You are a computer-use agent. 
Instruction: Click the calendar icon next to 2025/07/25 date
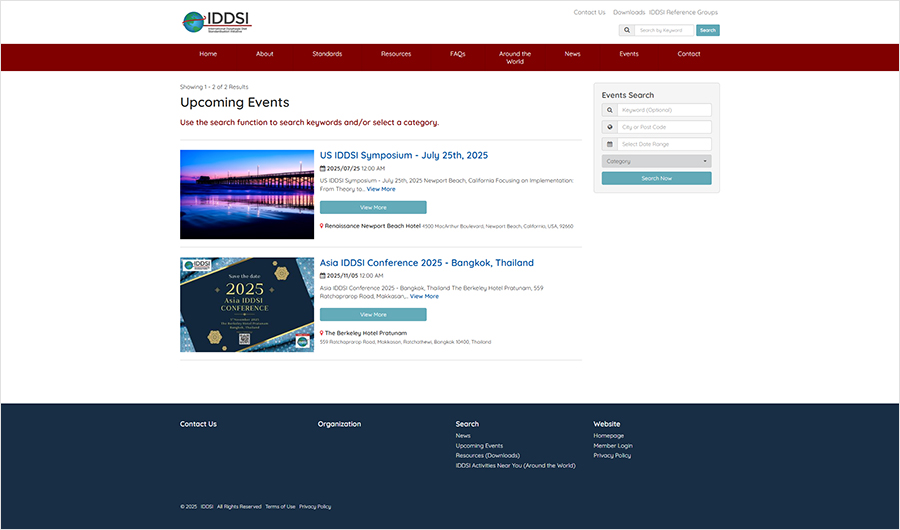[323, 169]
